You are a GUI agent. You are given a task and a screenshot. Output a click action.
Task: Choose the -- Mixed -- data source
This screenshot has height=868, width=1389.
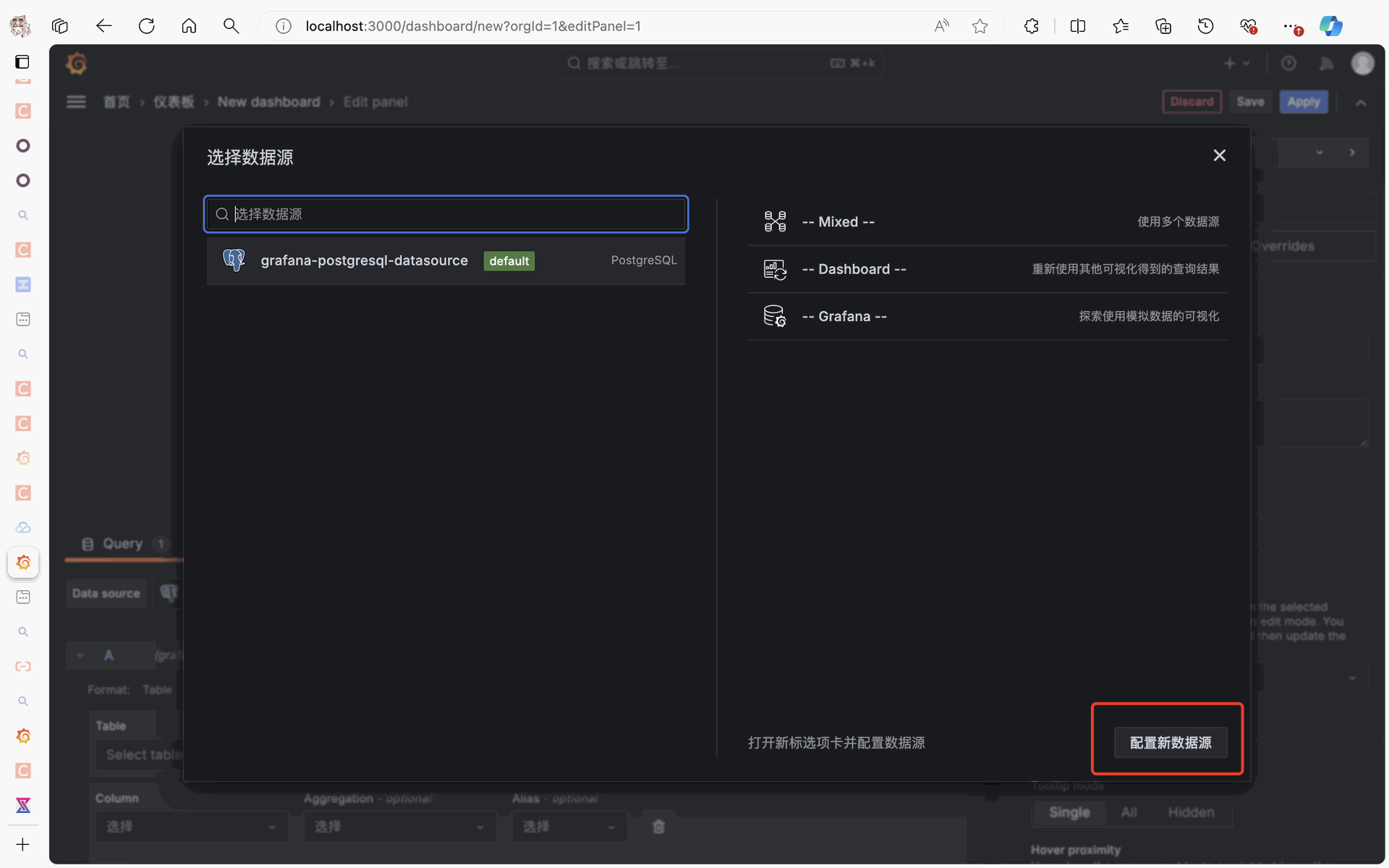click(987, 222)
